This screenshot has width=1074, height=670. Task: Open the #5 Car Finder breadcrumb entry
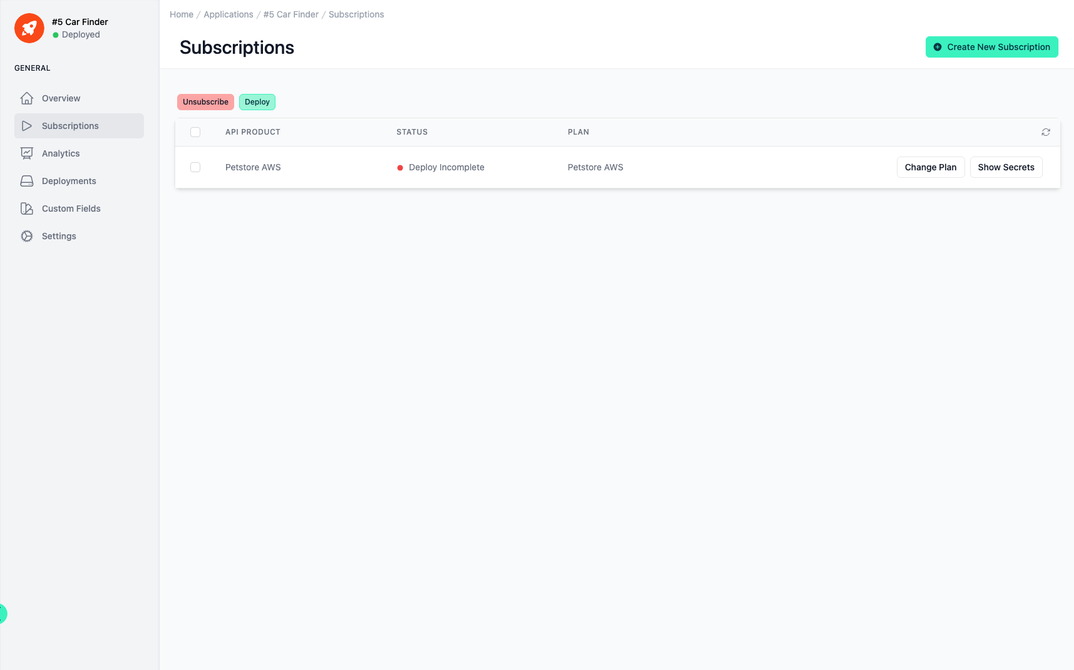[x=290, y=14]
